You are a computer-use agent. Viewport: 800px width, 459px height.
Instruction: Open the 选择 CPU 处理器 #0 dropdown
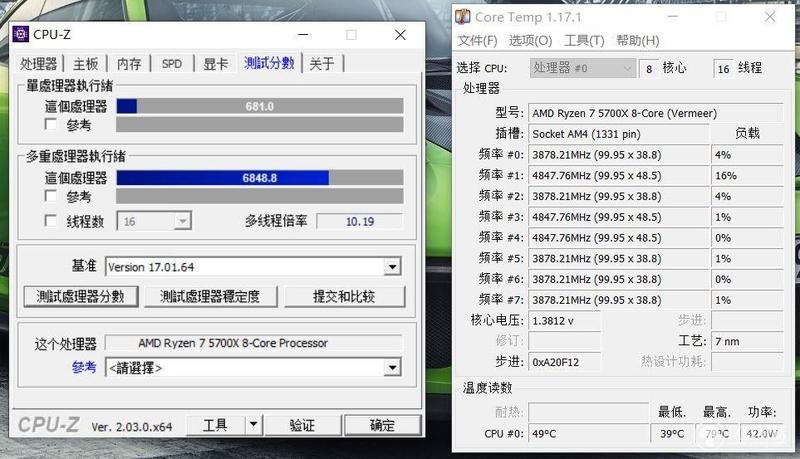point(583,68)
